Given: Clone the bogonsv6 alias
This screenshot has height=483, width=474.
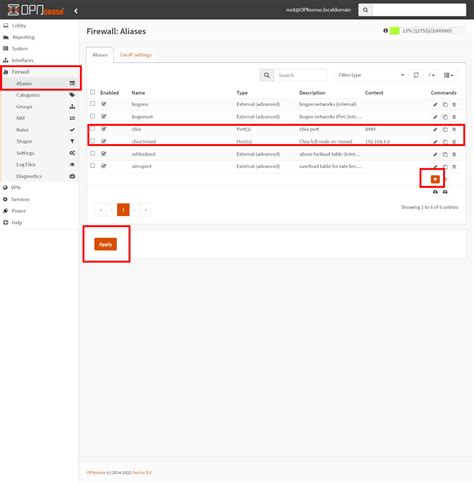Looking at the screenshot, I should [445, 117].
